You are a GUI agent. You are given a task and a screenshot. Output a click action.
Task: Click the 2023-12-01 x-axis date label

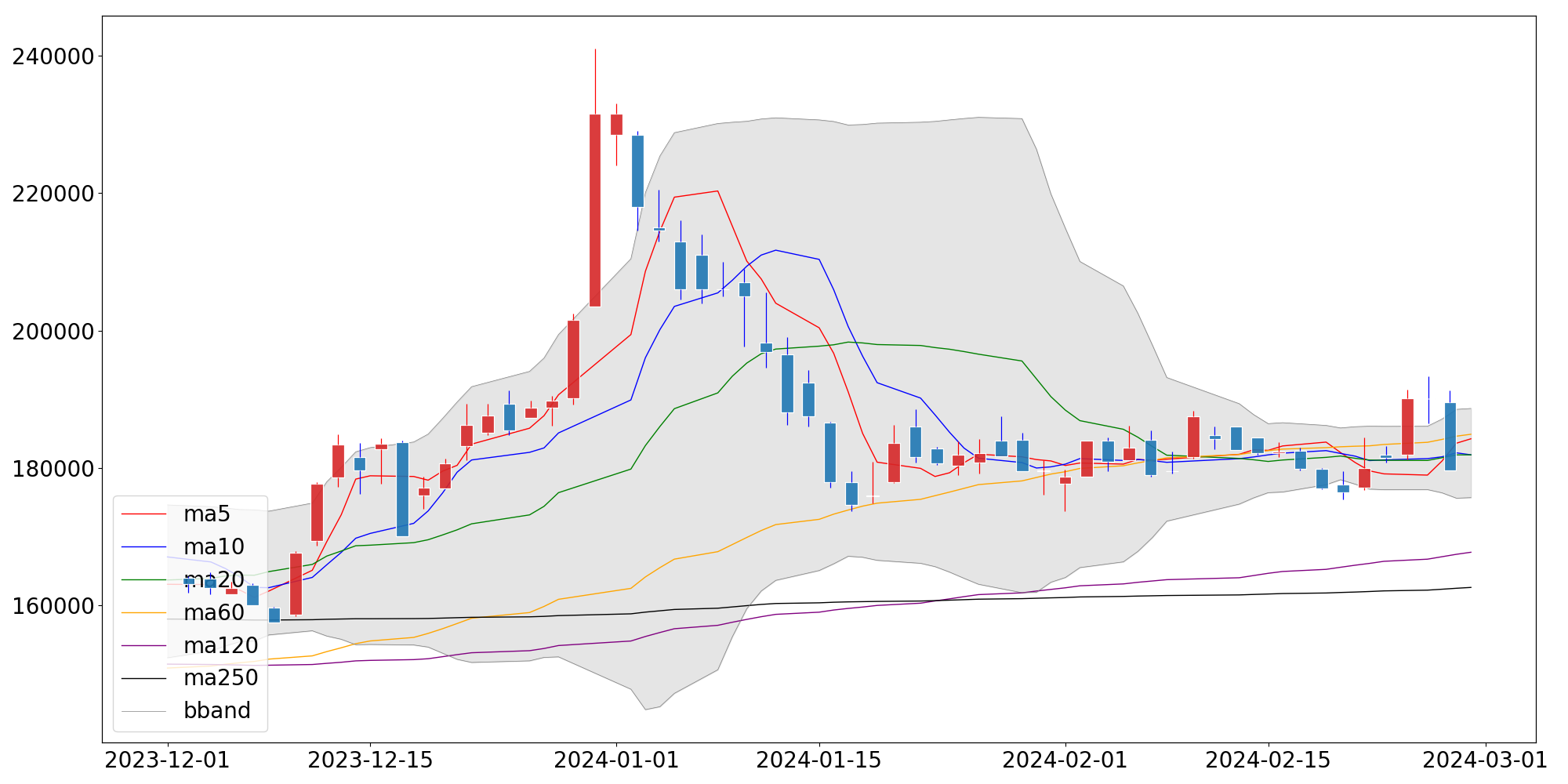tap(167, 760)
